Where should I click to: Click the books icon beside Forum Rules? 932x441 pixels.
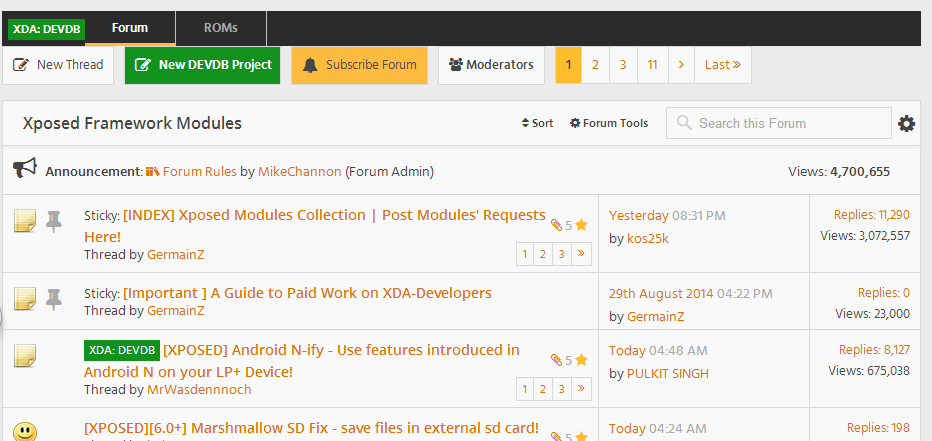(153, 172)
